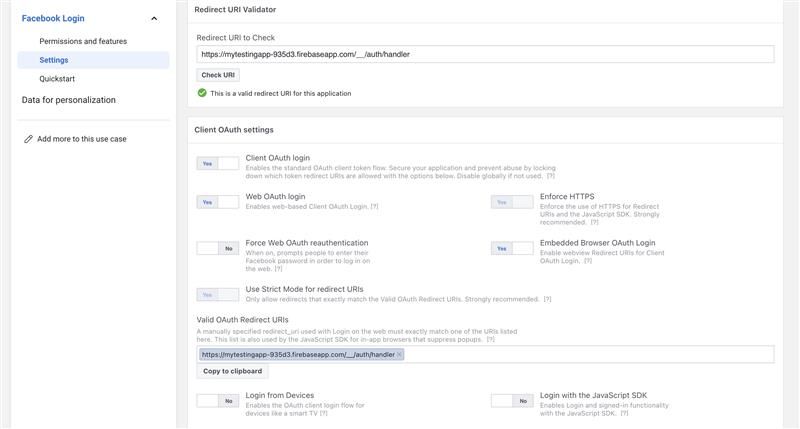Open help [?] for Login from Devices
This screenshot has height=429, width=800.
pyautogui.click(x=323, y=414)
